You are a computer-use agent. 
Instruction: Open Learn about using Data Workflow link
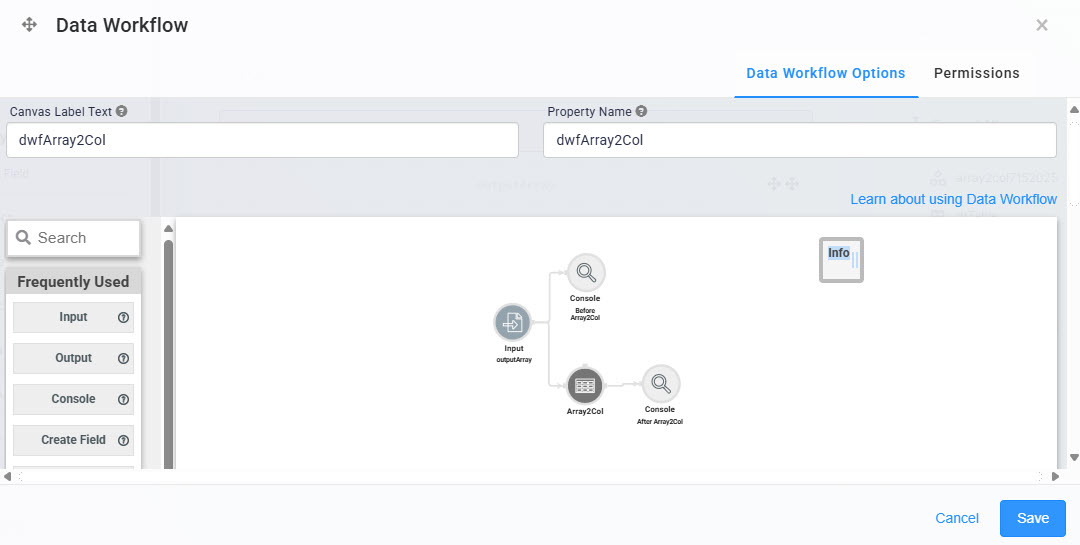click(953, 199)
